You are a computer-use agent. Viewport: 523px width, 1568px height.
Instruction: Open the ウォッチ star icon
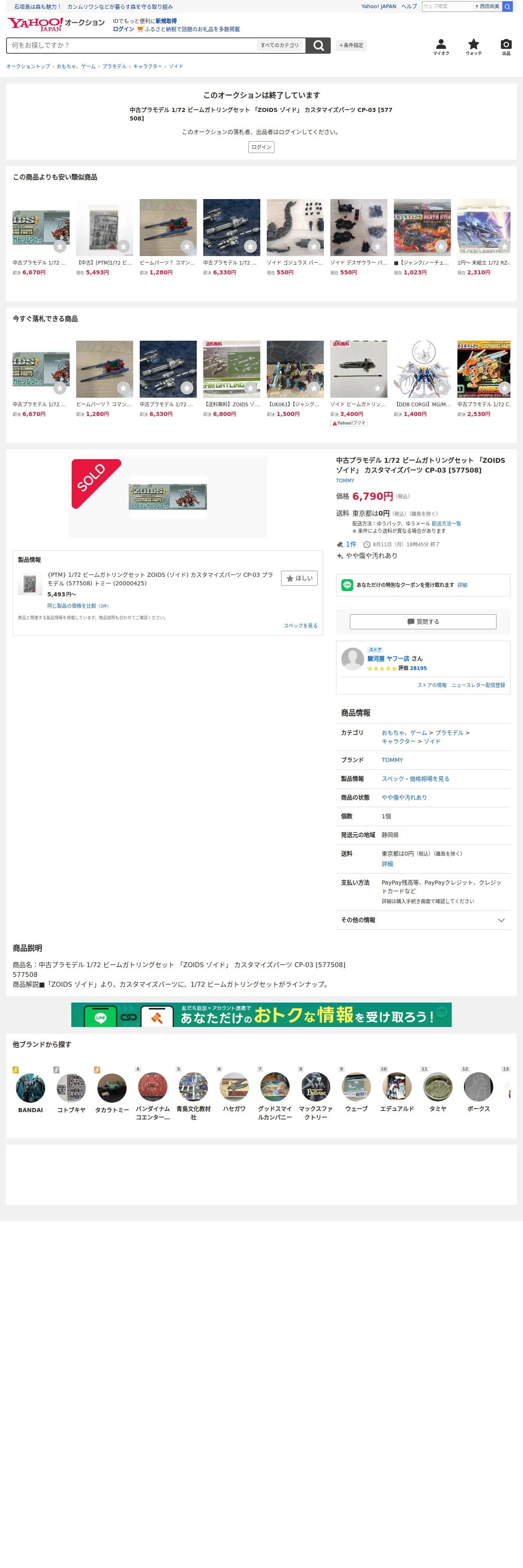click(473, 47)
